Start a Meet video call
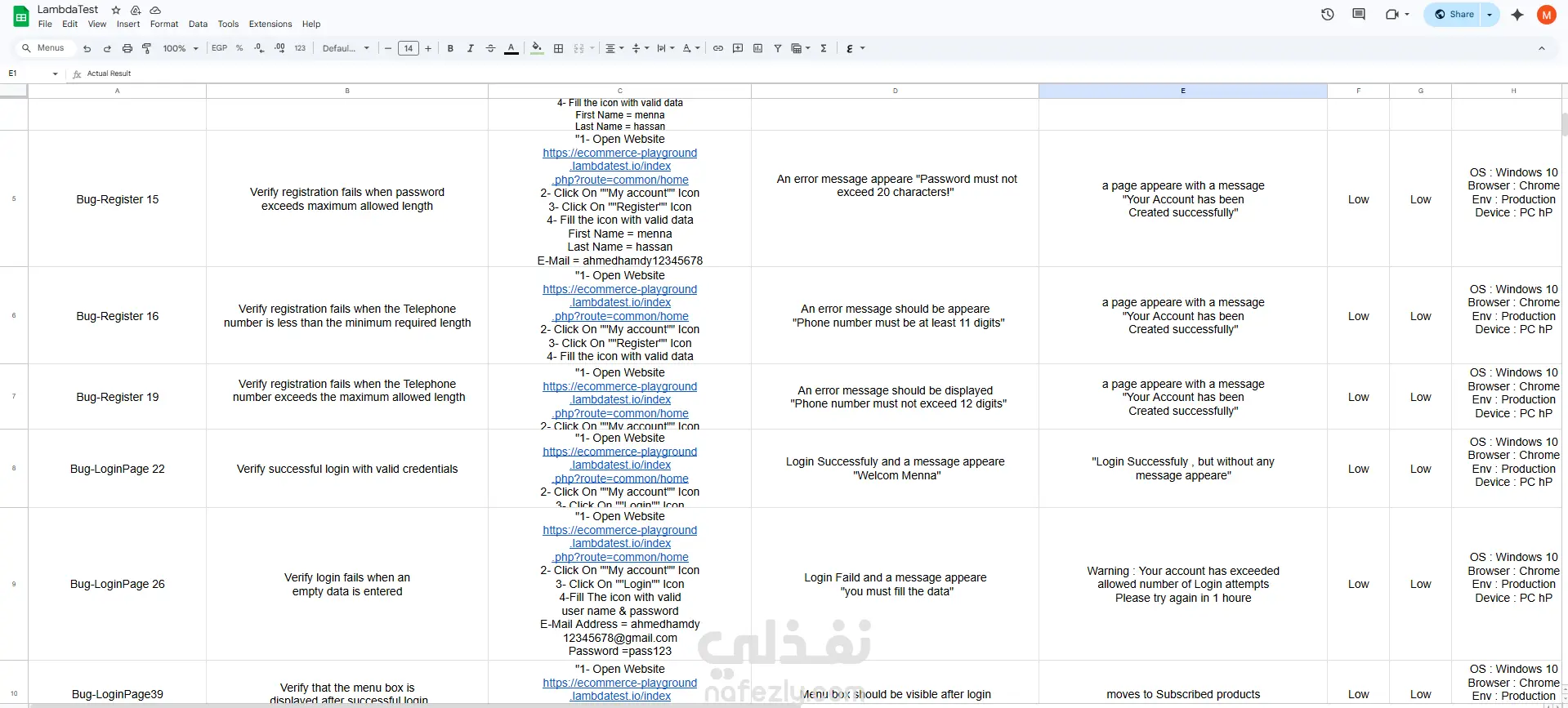The image size is (1568, 708). 1392,14
